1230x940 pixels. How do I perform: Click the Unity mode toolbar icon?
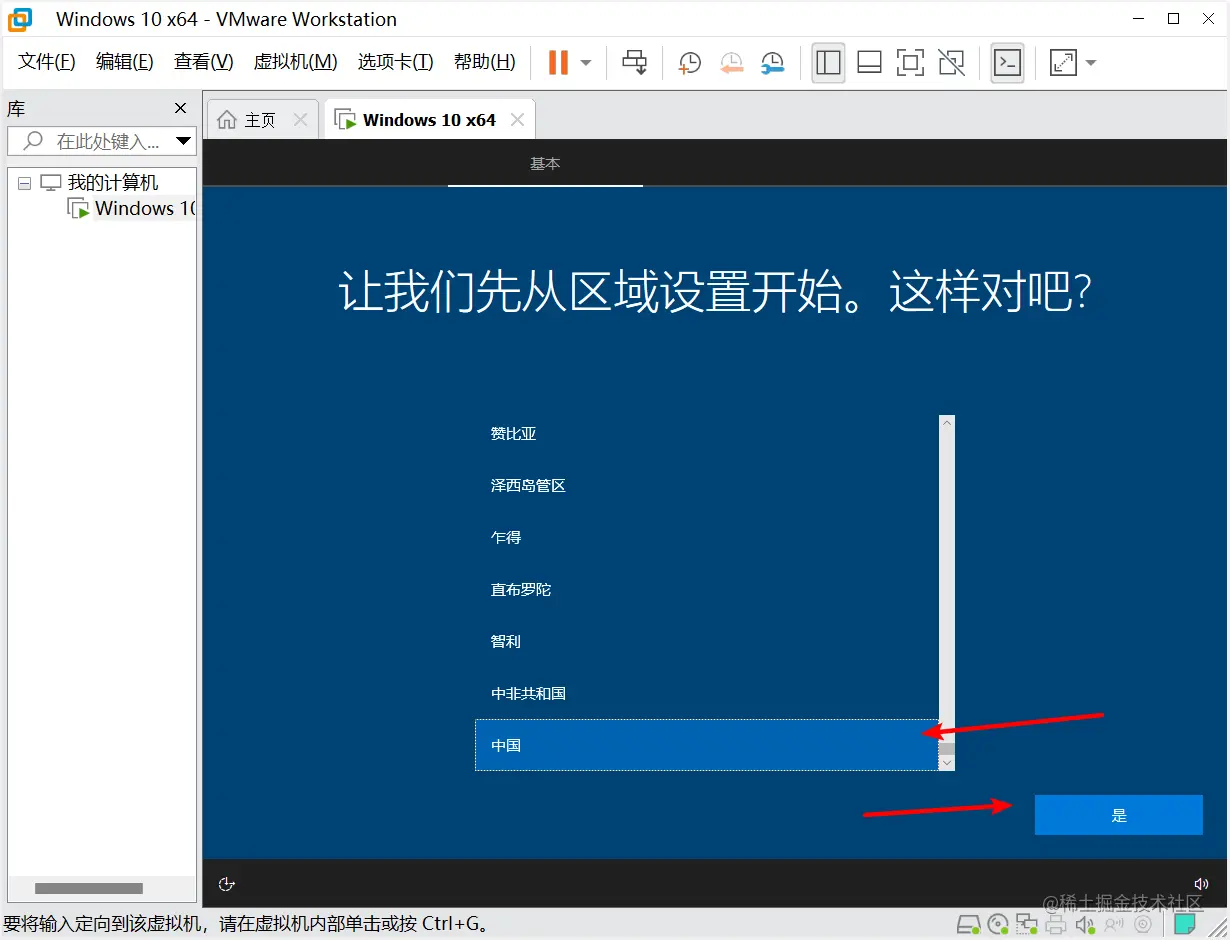(x=952, y=63)
